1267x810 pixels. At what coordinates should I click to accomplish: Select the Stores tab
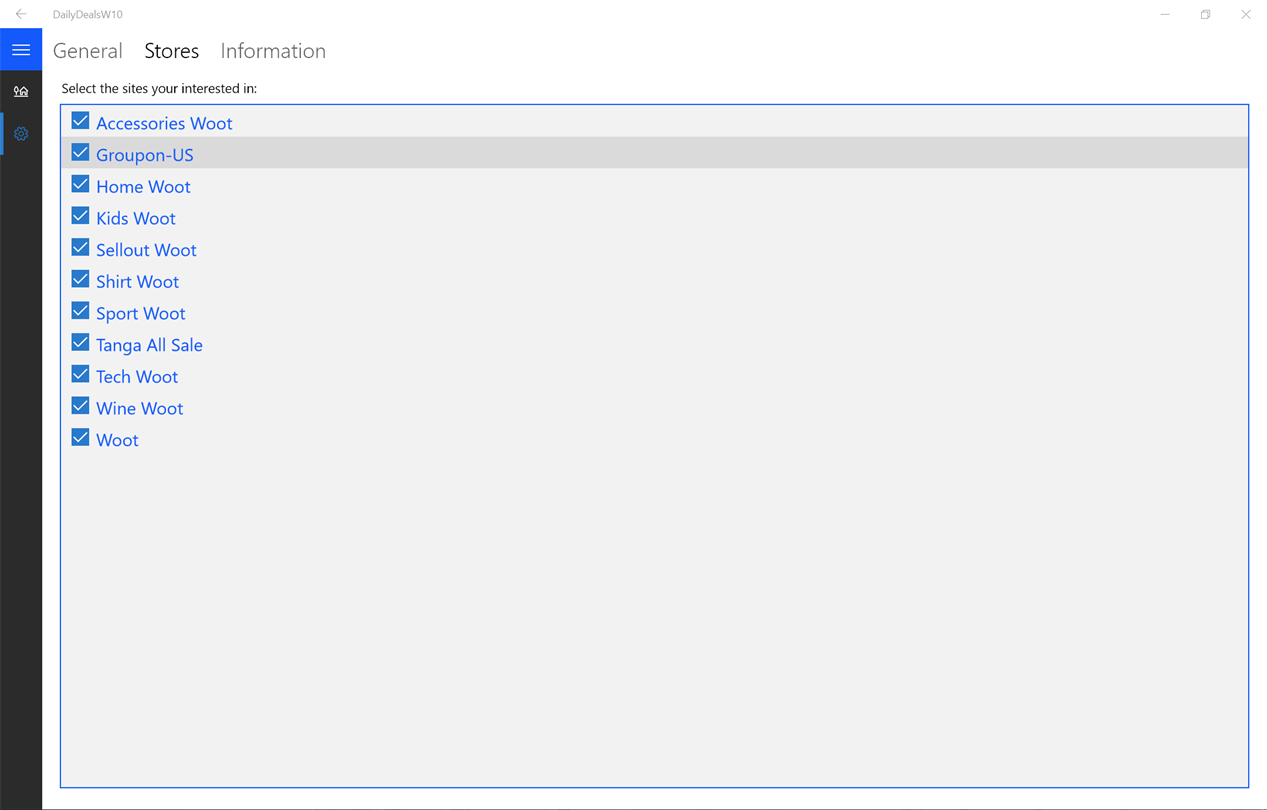(x=171, y=51)
